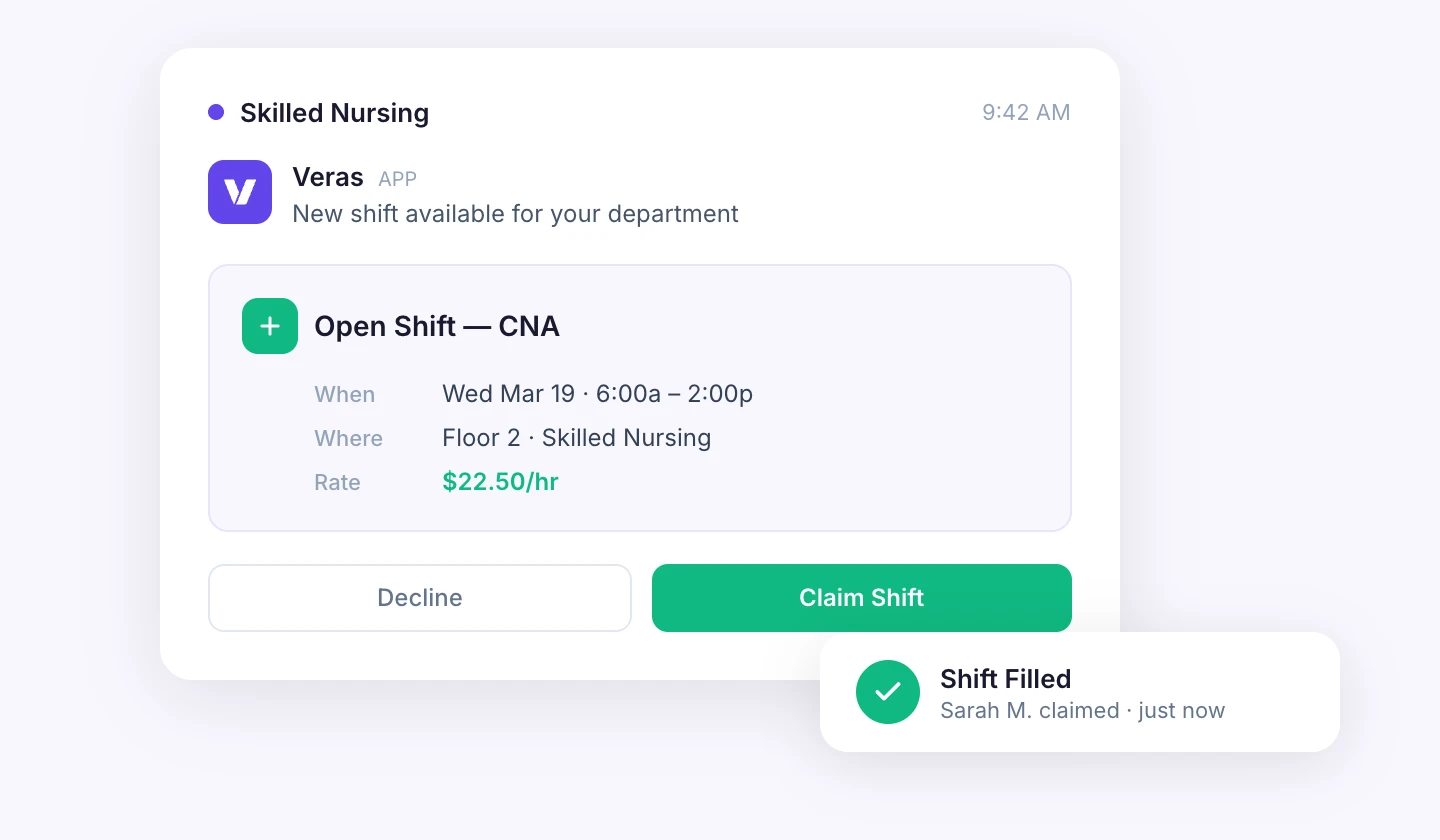Select the Wed Mar 19 shift time
Image resolution: width=1440 pixels, height=840 pixels.
pos(597,394)
